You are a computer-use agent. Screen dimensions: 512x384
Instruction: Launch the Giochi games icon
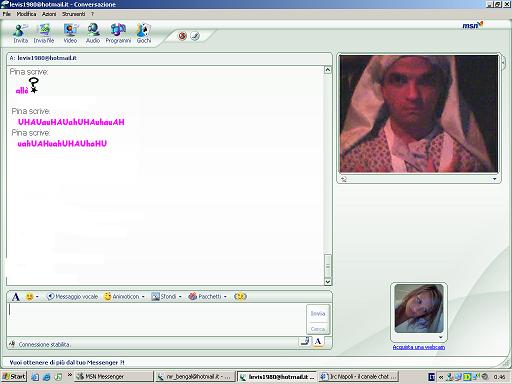click(144, 33)
